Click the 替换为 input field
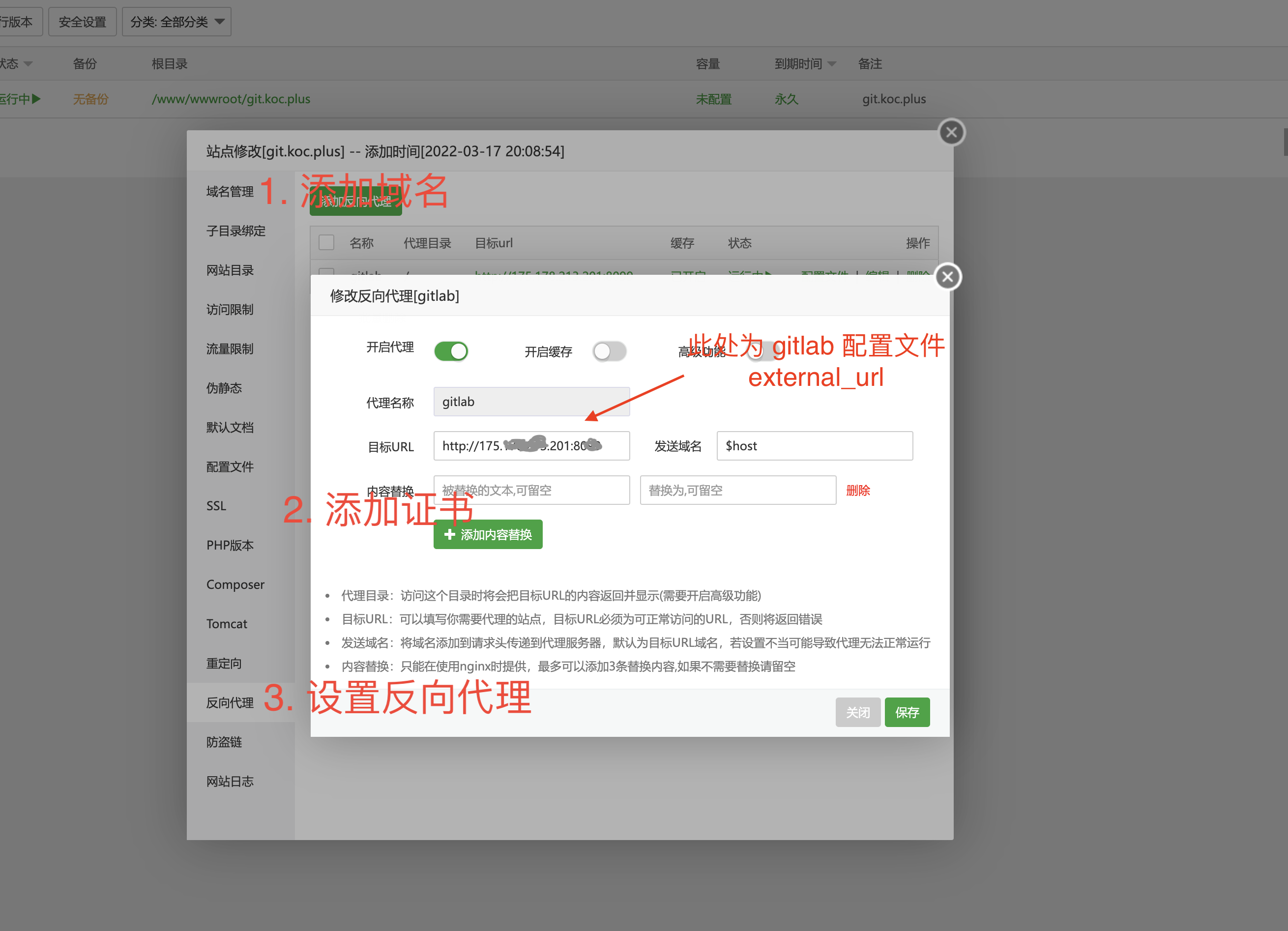Viewport: 1288px width, 931px height. (738, 491)
